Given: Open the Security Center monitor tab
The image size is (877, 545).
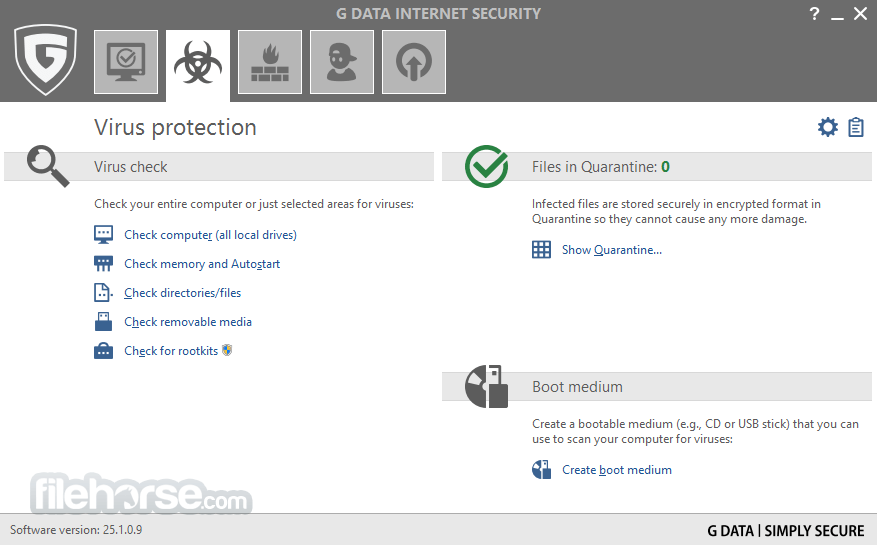Looking at the screenshot, I should (126, 62).
